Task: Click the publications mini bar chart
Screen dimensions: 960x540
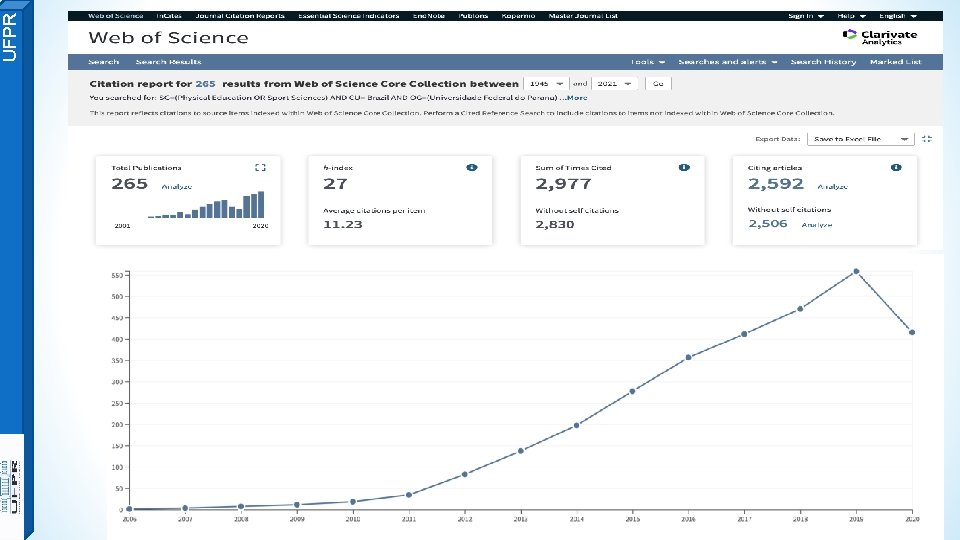Action: [206, 205]
